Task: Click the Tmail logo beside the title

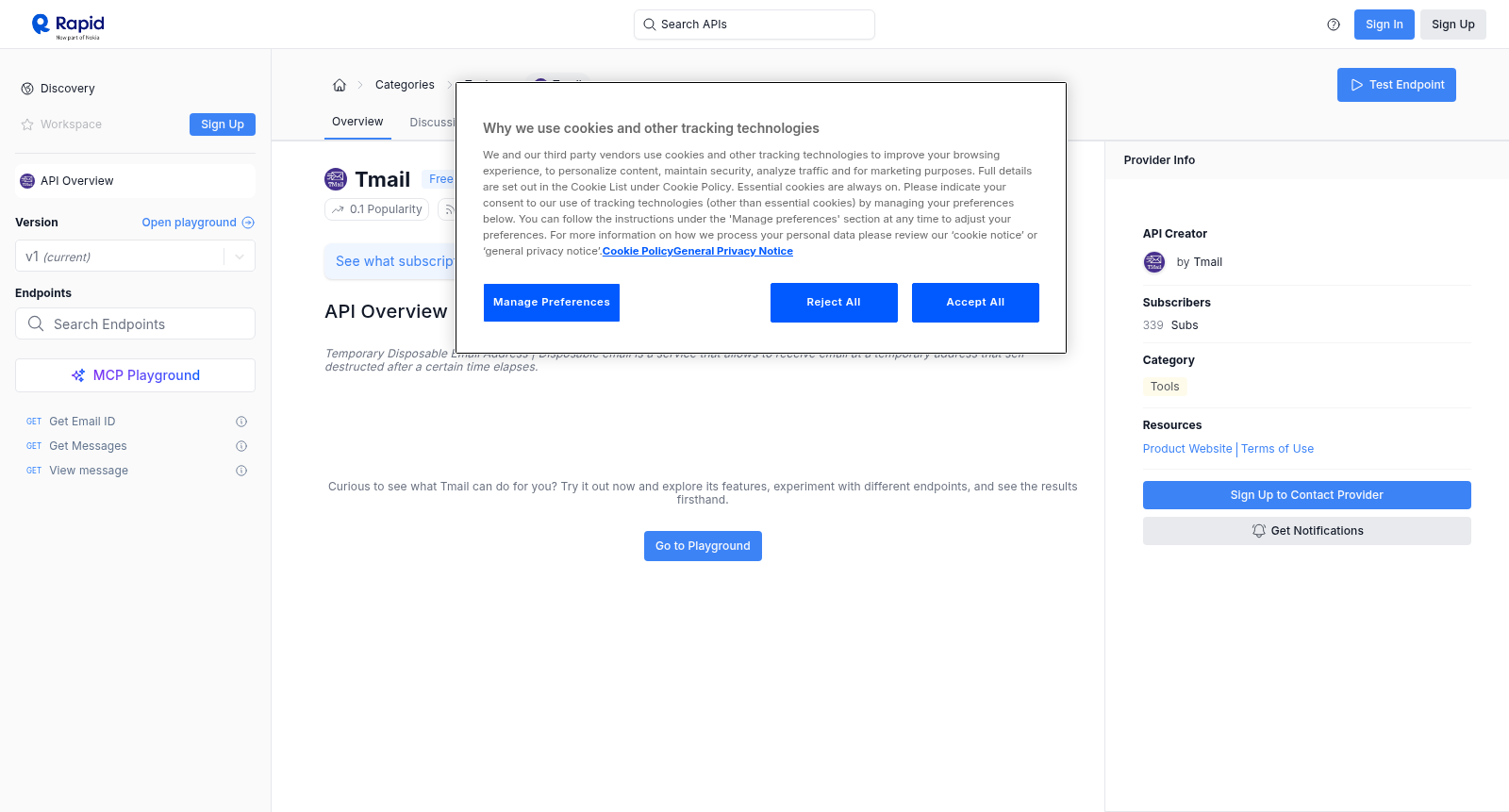Action: click(x=336, y=179)
